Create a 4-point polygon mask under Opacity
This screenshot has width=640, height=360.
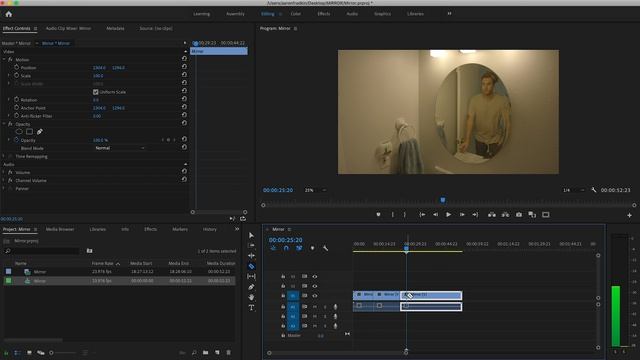tap(29, 131)
